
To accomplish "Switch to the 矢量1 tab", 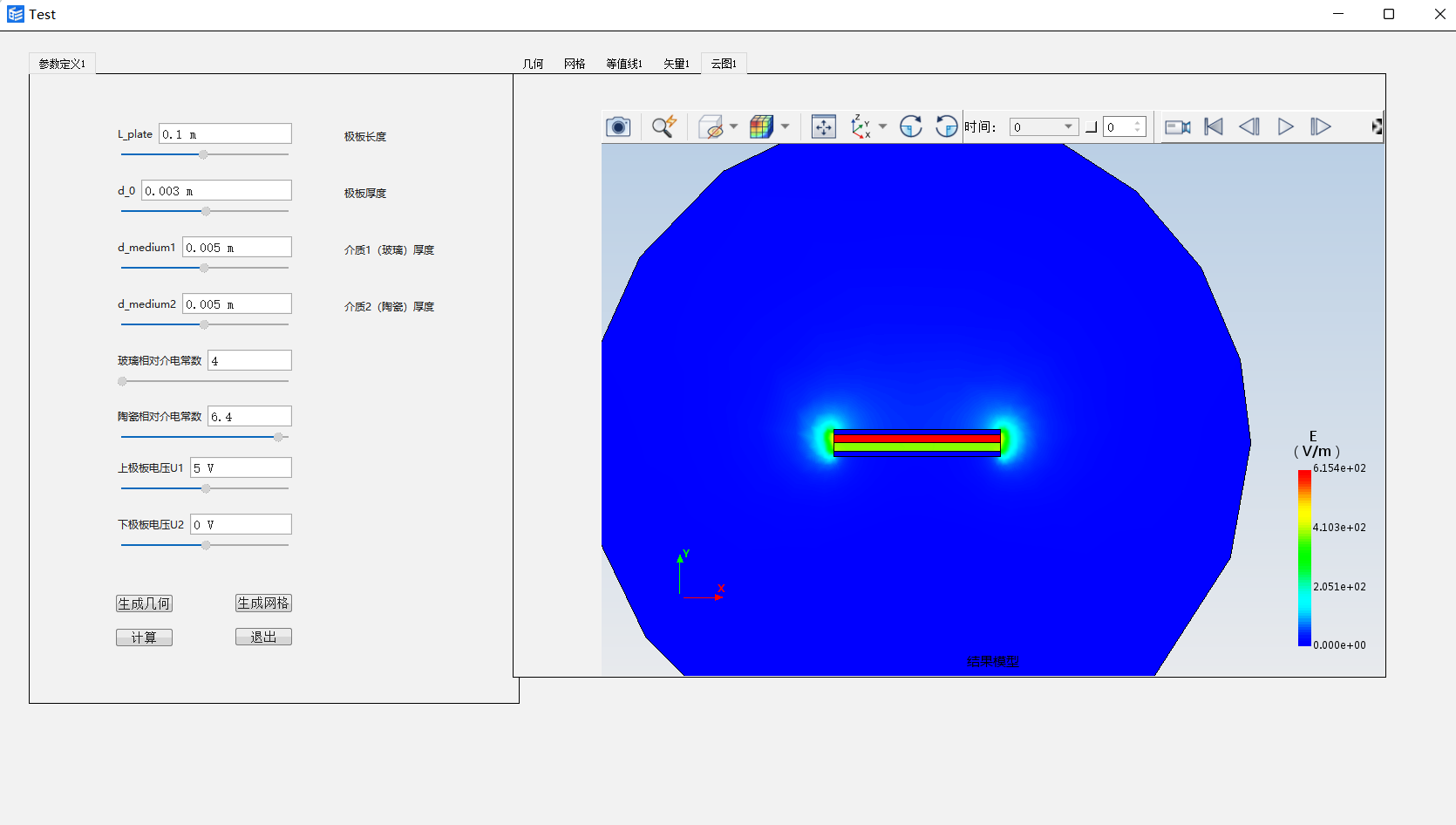I will point(677,64).
